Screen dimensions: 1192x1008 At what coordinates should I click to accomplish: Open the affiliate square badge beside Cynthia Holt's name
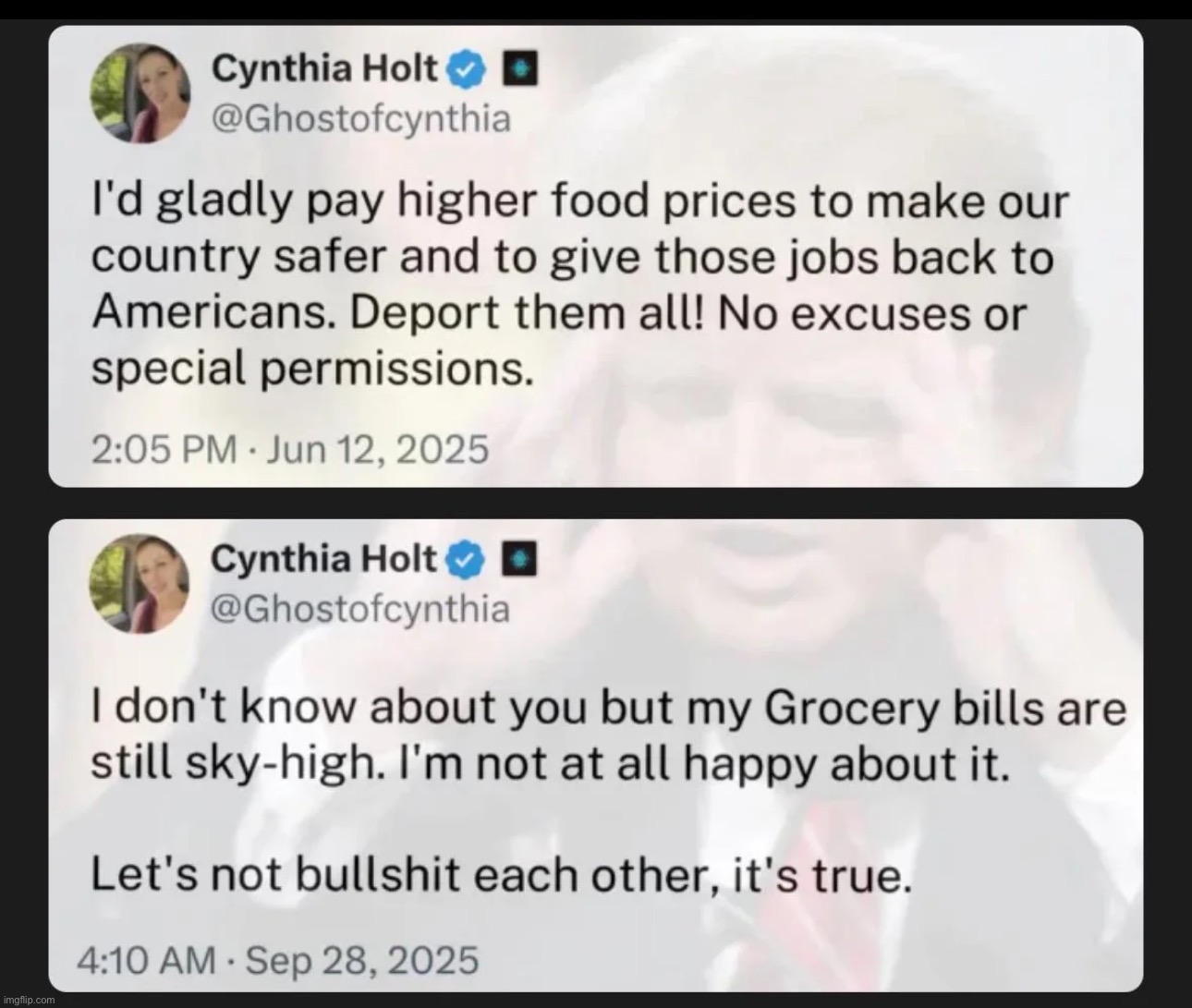point(519,67)
